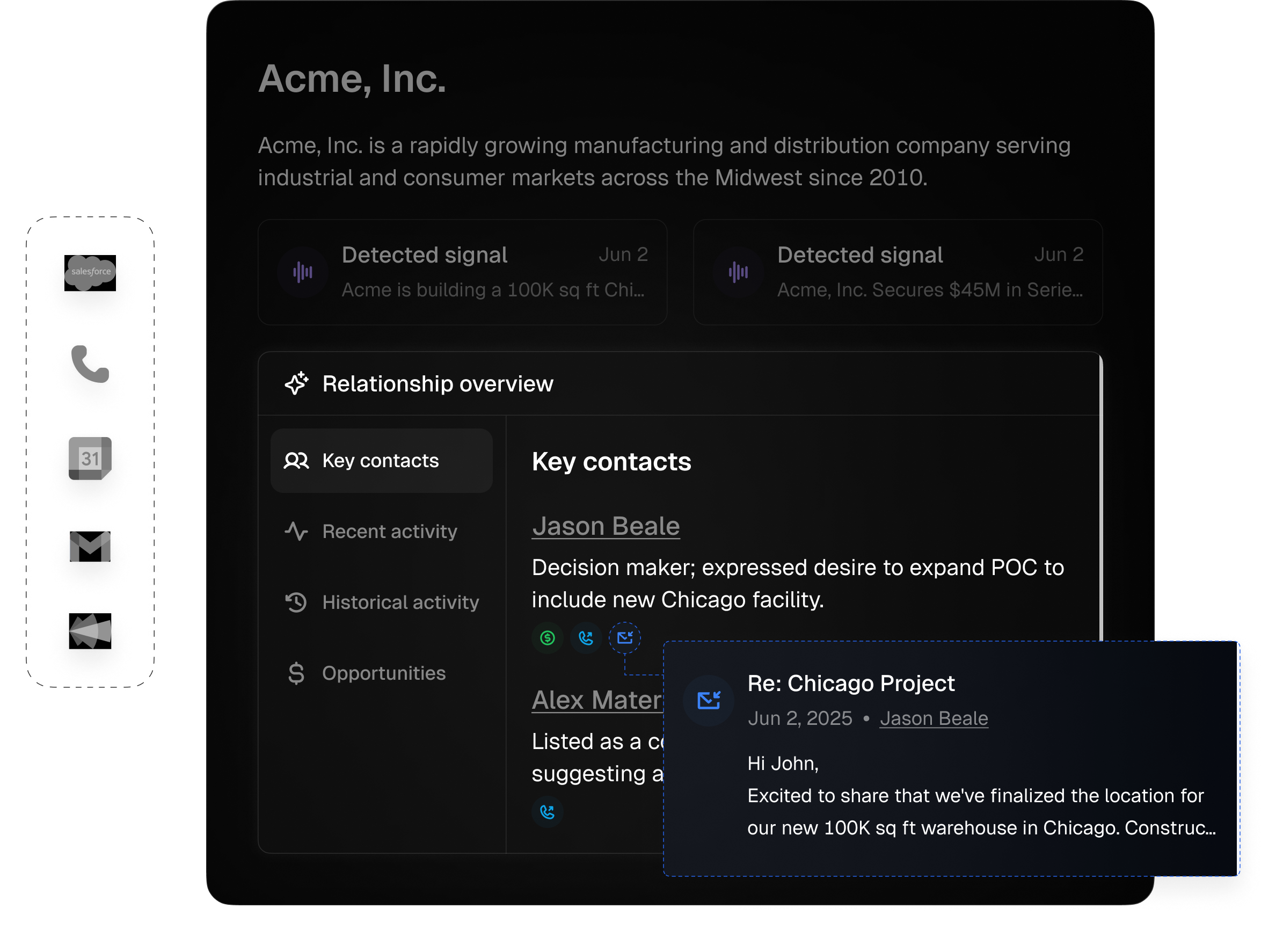Open Jason Beale's contact profile

(606, 525)
